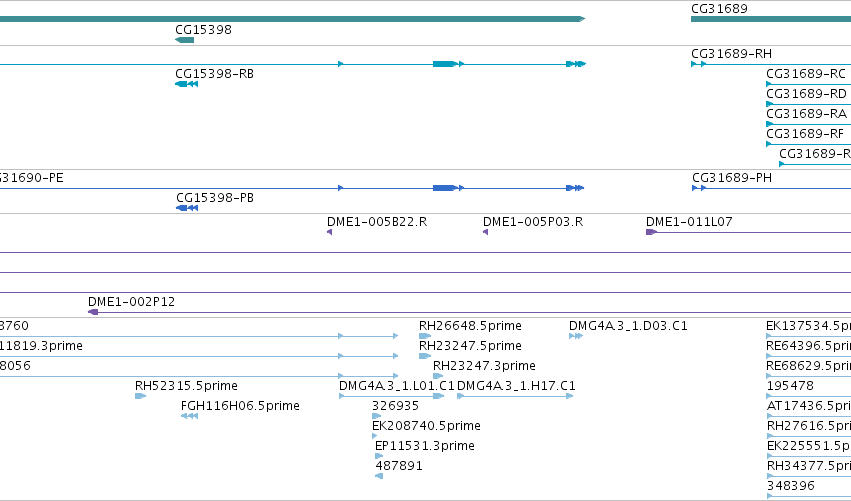Click CG31689-RC transcript label
The image size is (851, 501).
[806, 74]
